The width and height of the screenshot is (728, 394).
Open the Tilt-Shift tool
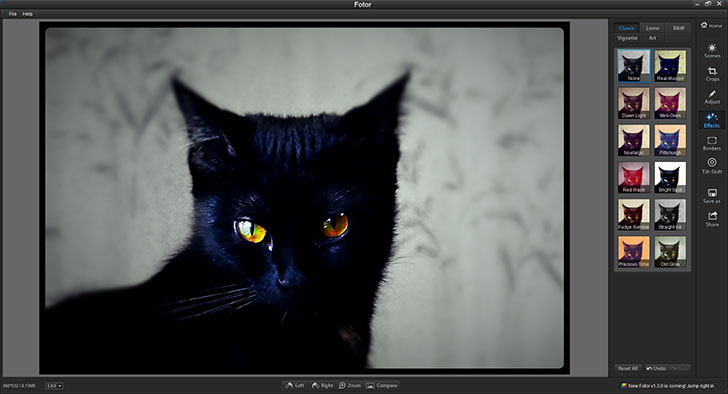click(712, 166)
